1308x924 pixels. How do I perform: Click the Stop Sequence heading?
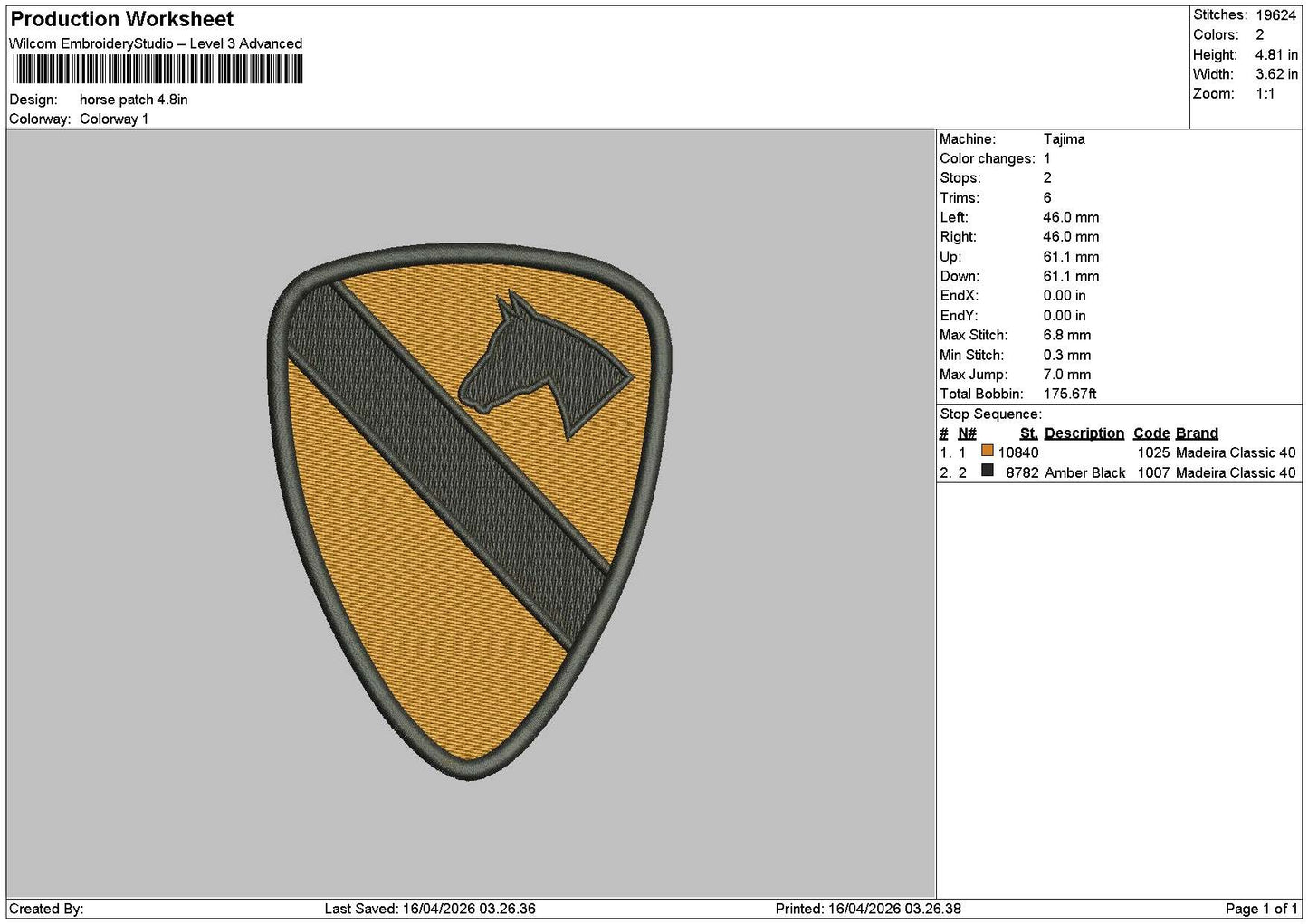[x=990, y=414]
